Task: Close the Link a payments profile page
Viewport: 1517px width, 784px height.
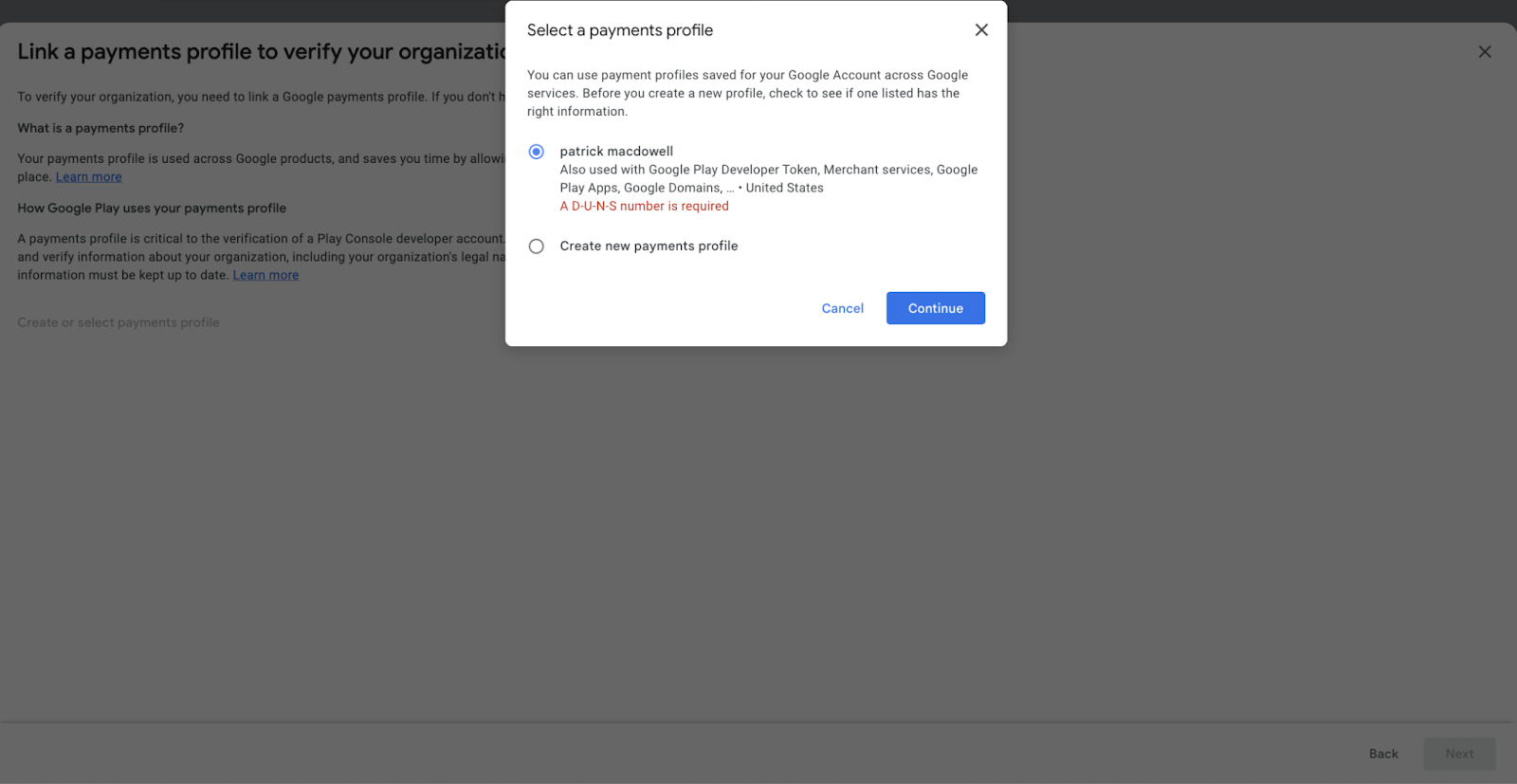Action: tap(1485, 52)
